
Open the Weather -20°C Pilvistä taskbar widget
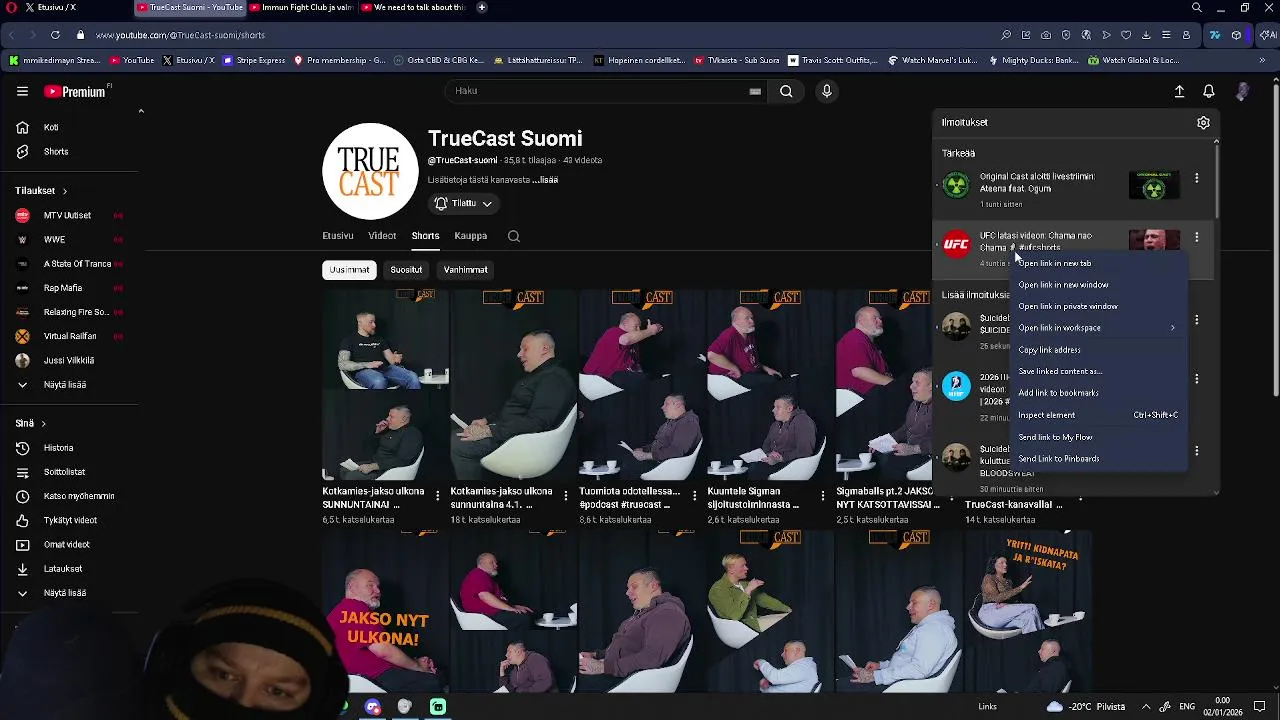pyautogui.click(x=1085, y=706)
